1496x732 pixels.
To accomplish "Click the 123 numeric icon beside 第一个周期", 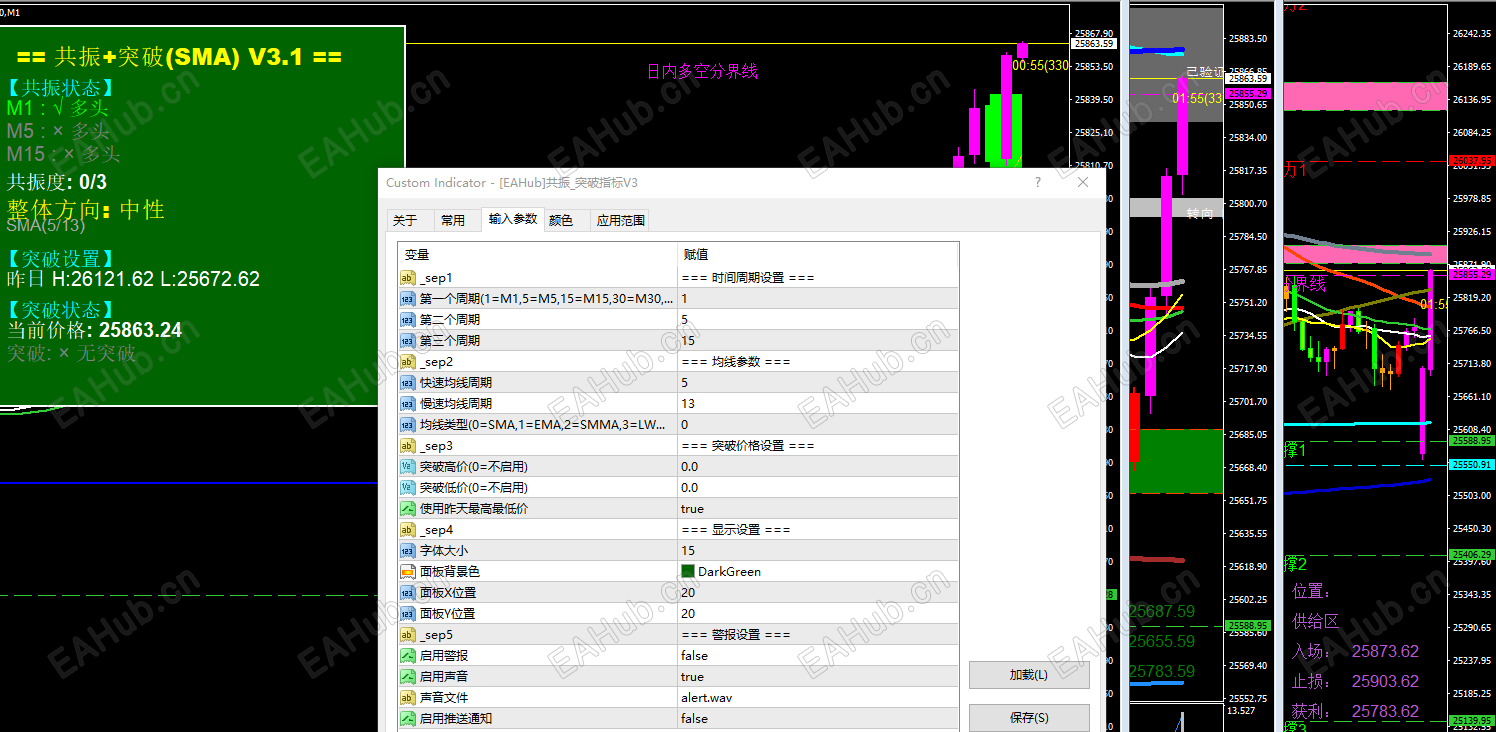I will (x=406, y=298).
